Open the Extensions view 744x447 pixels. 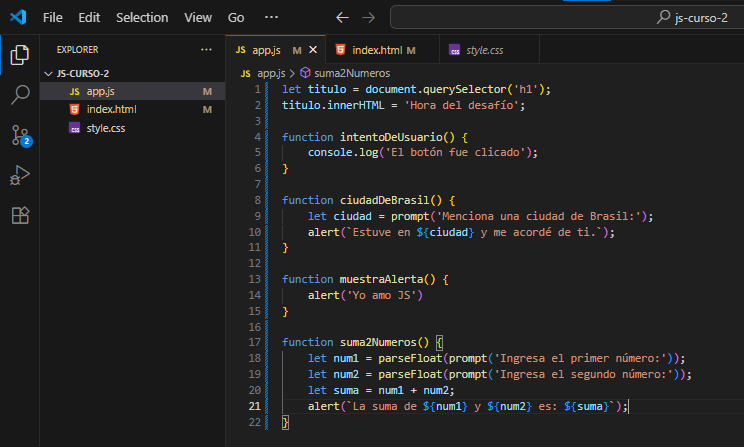20,215
